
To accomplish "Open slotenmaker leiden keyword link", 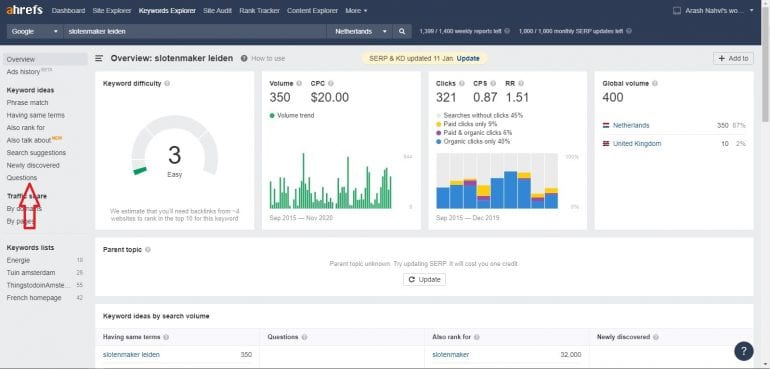I will [x=131, y=354].
